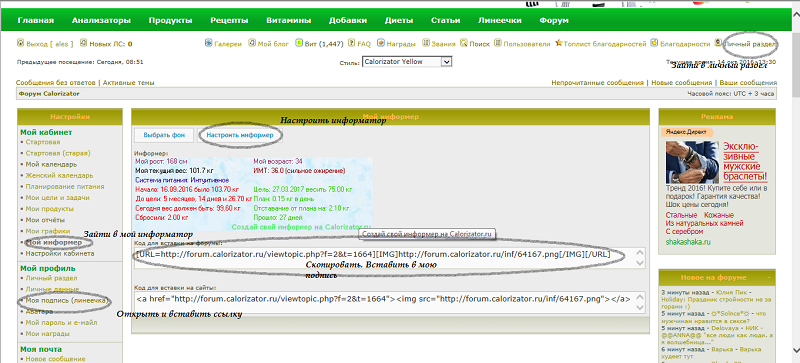Viewport: 800px width, 363px height.
Task: Open Стартовая in Мой кабинет
Action: [x=43, y=142]
